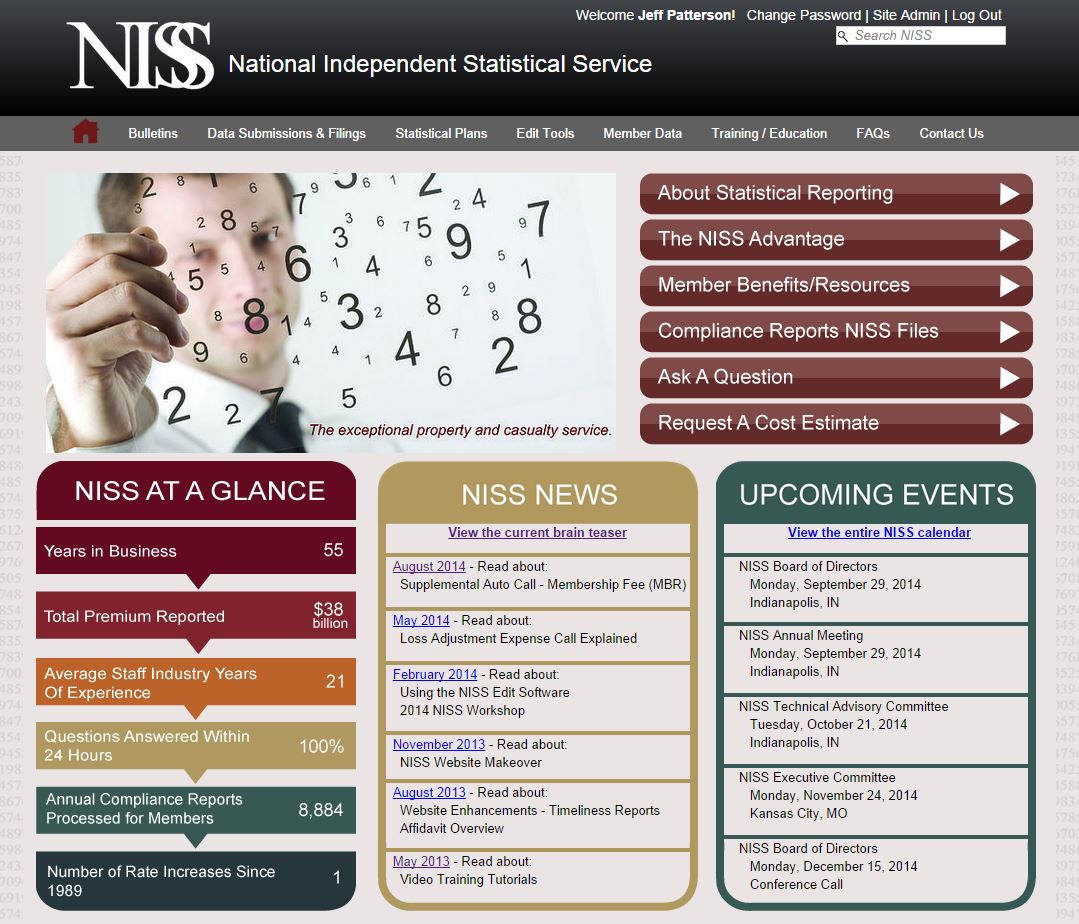This screenshot has width=1079, height=924.
Task: Click the magnifying glass search icon
Action: 844,36
